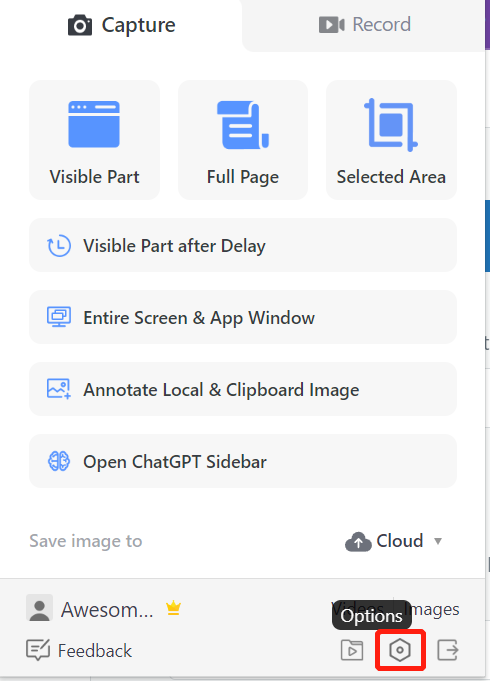Click the gold crown premium icon

coord(173,608)
